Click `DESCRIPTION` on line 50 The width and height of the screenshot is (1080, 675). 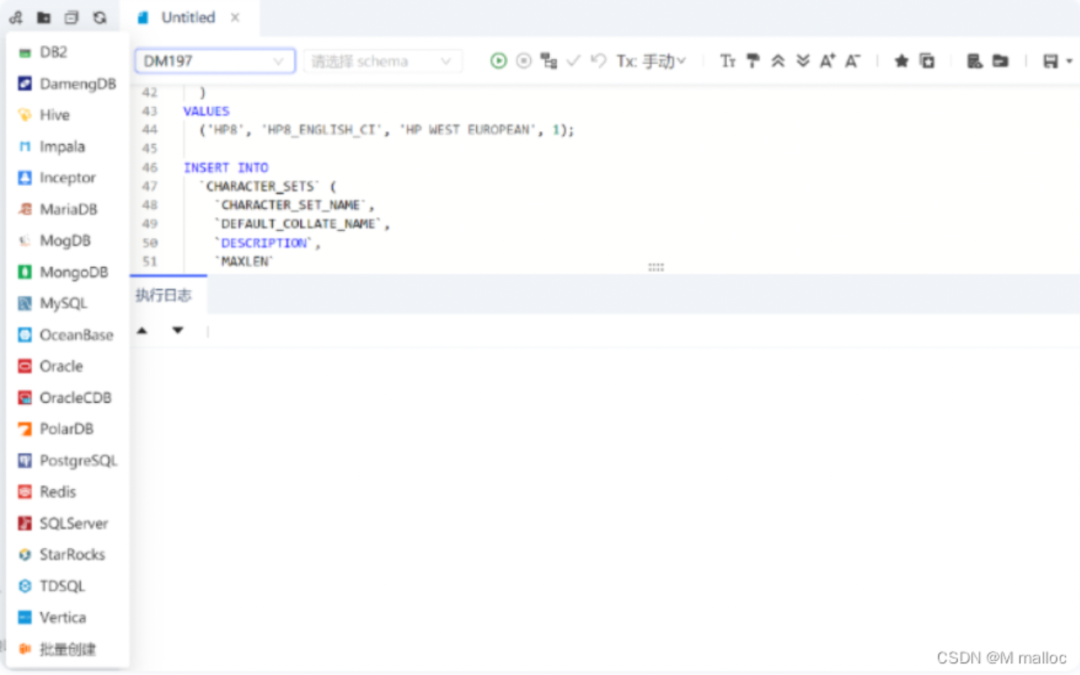coord(263,242)
